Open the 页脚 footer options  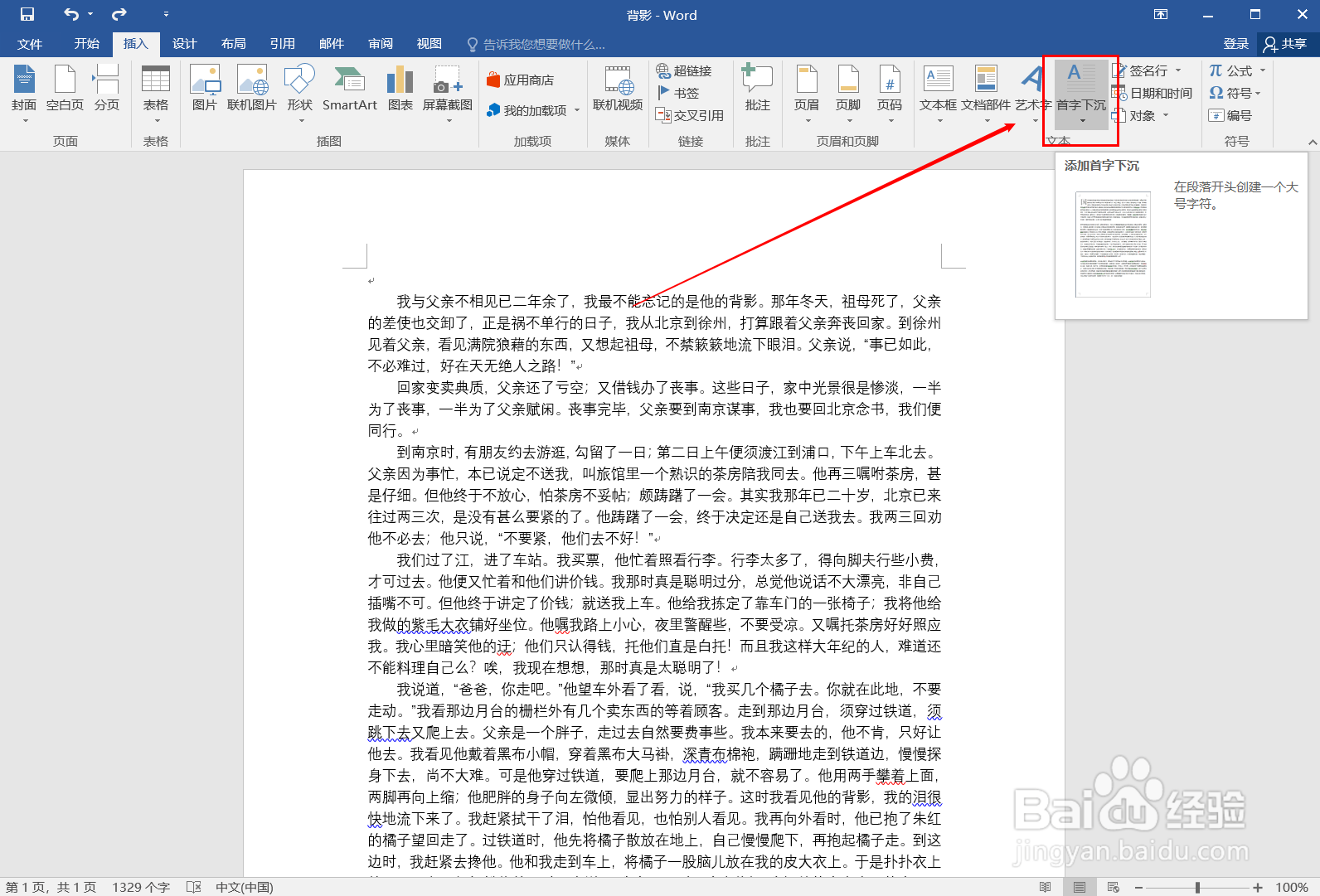[x=848, y=94]
